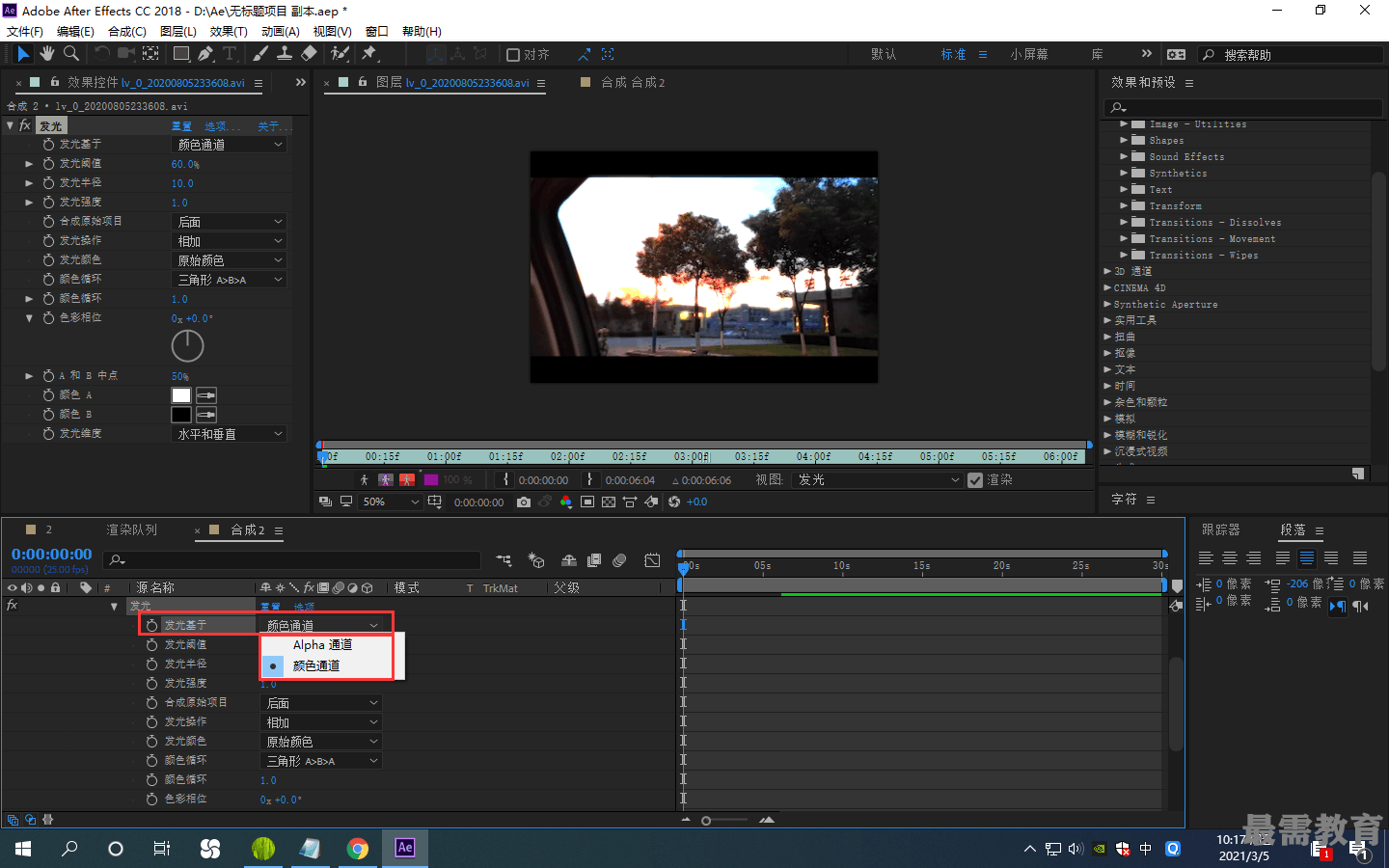Toggle transparency grid in viewer
This screenshot has width=1389, height=868.
point(608,502)
